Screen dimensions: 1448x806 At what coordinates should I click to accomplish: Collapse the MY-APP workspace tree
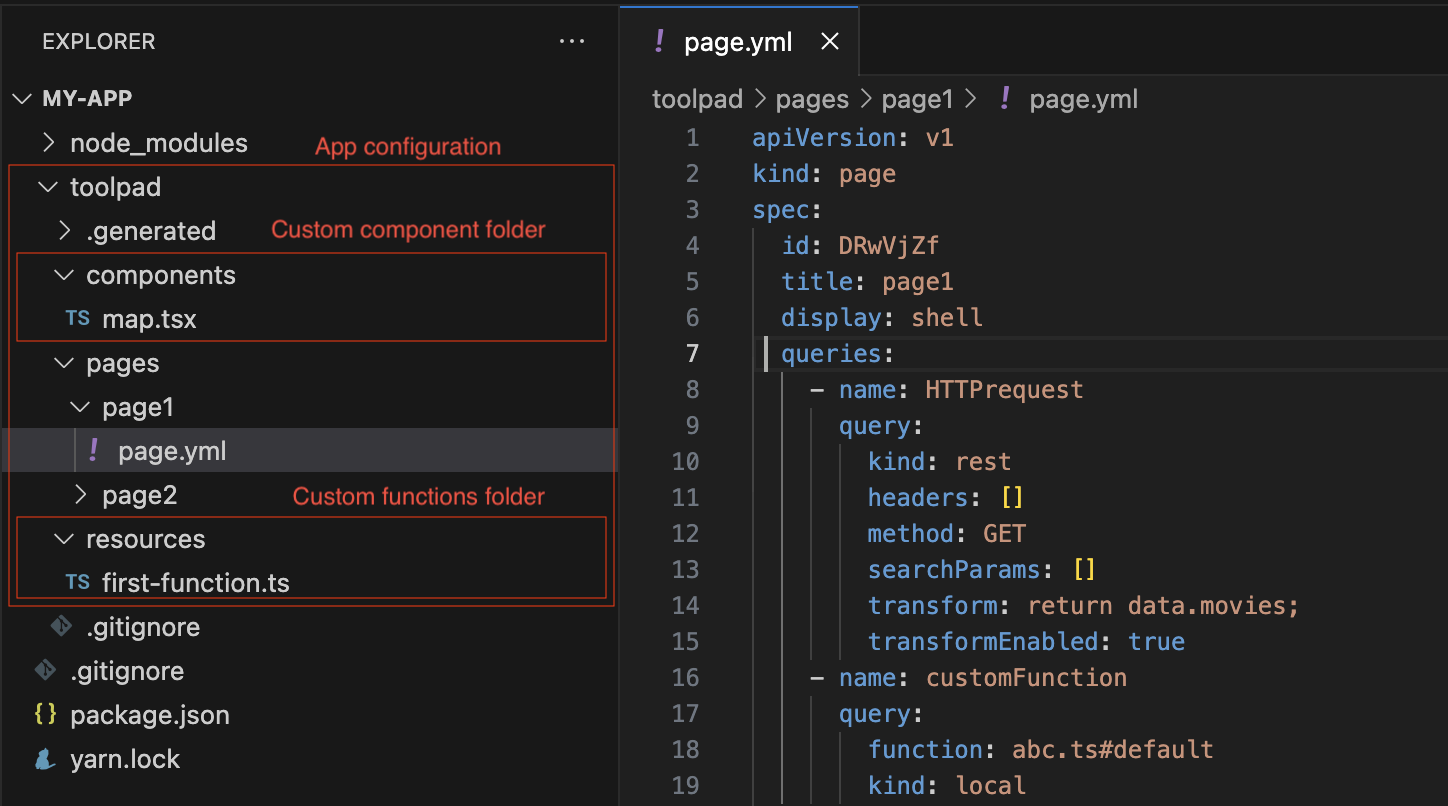[x=22, y=98]
